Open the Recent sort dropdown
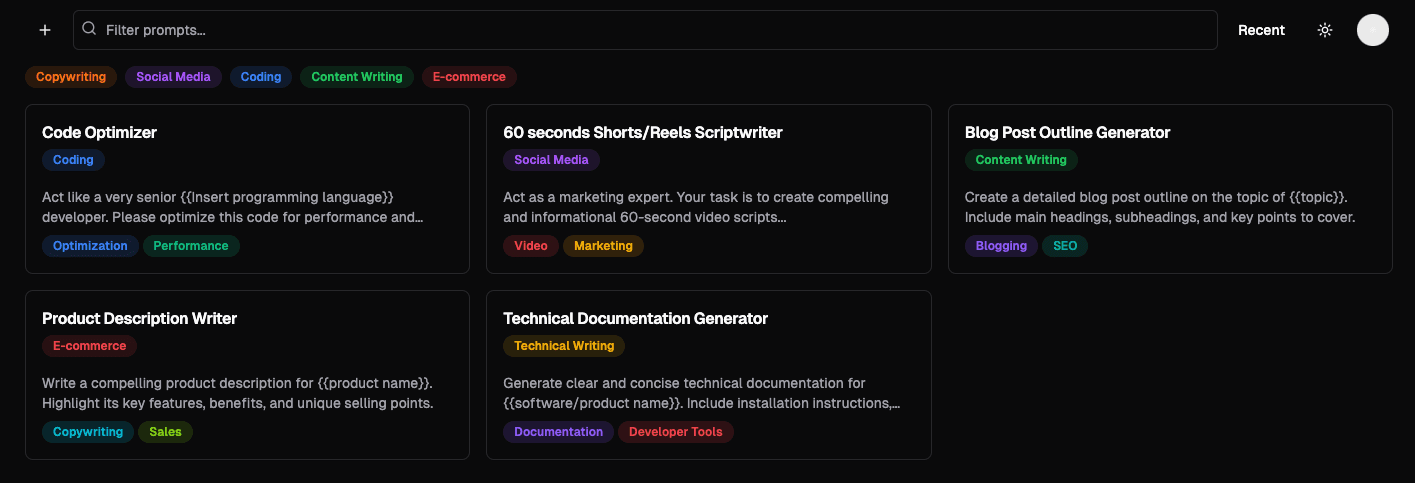1415x483 pixels. (1261, 30)
